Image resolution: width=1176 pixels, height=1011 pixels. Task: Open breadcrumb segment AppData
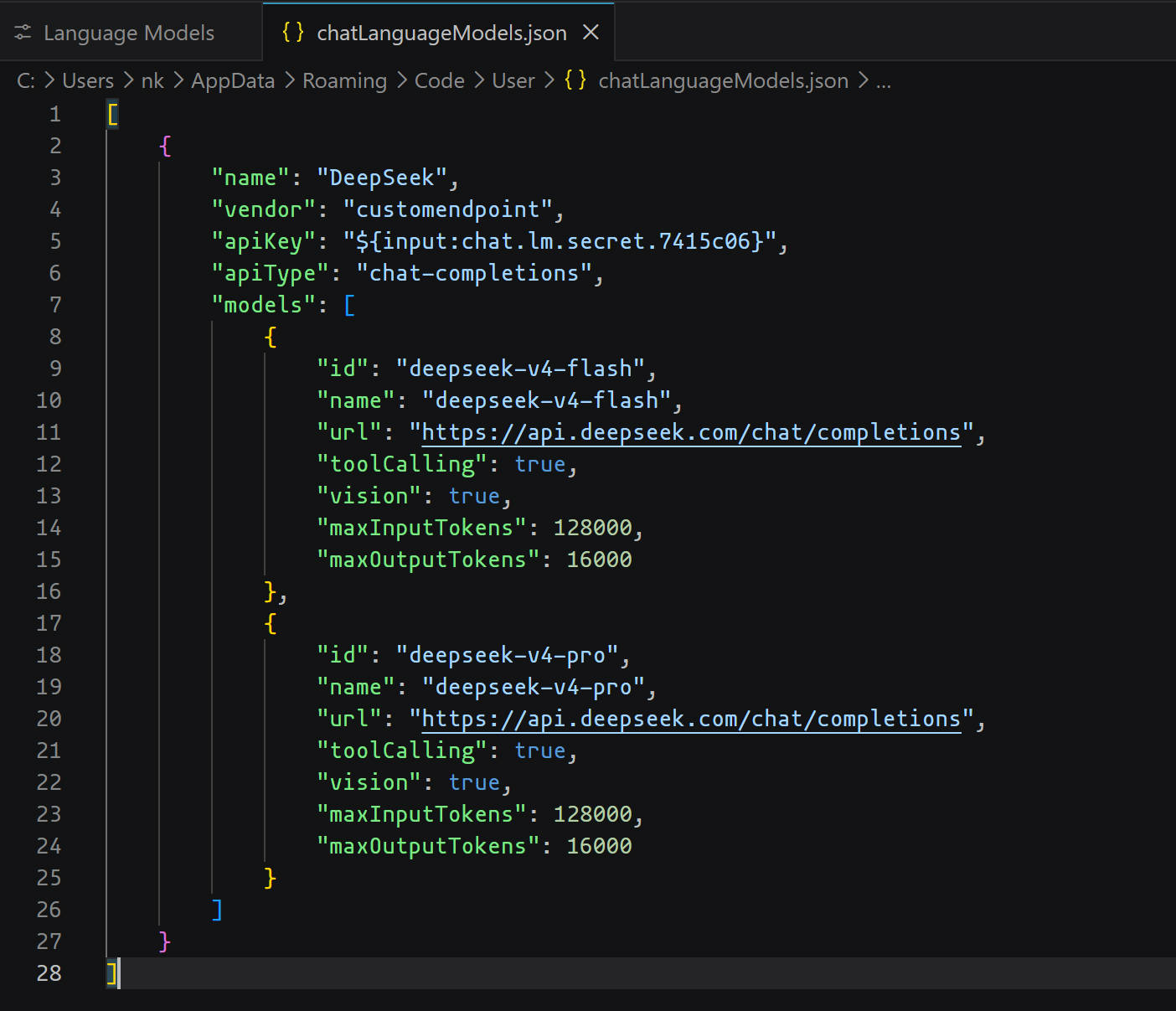[233, 80]
